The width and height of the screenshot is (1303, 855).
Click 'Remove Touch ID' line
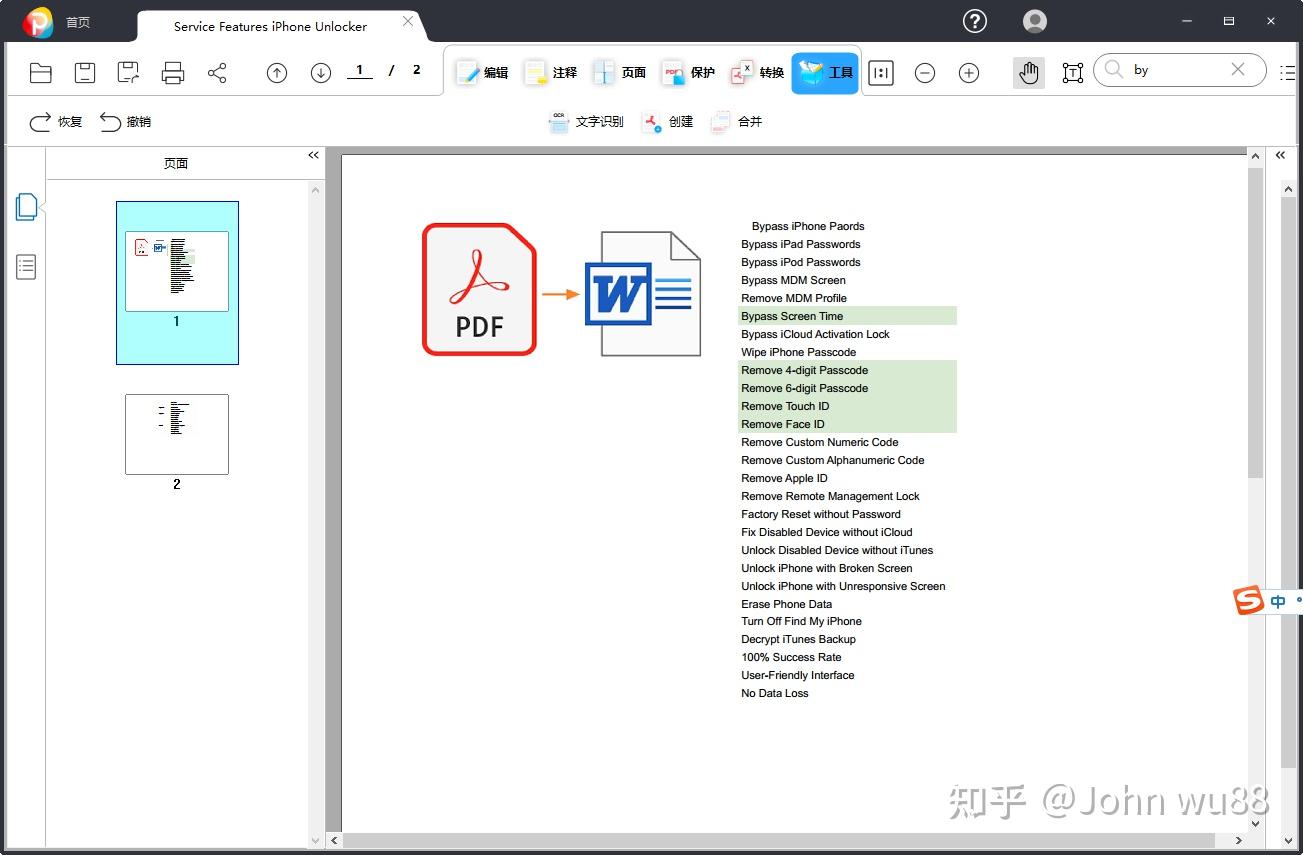click(x=785, y=406)
